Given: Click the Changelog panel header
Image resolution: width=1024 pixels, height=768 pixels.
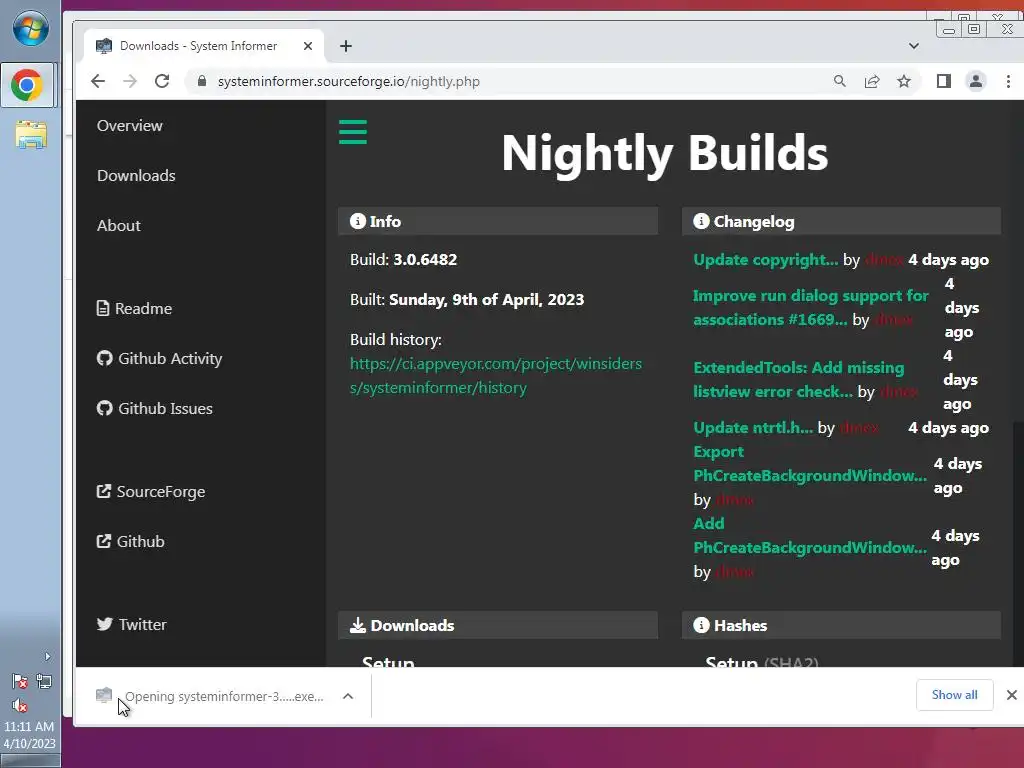Looking at the screenshot, I should (841, 221).
